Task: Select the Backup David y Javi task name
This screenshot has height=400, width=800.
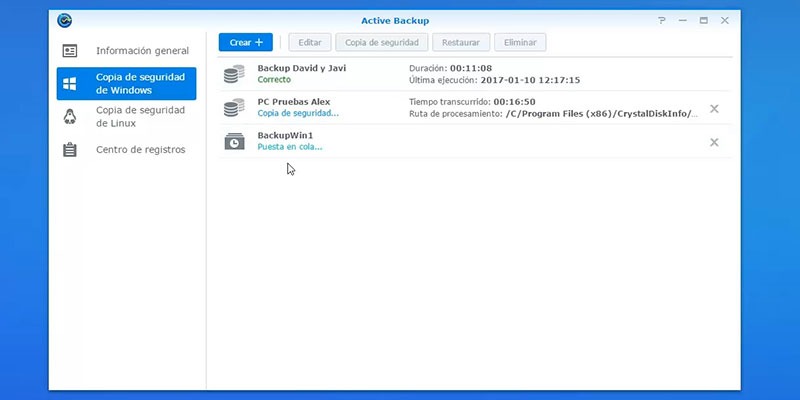Action: 302,68
